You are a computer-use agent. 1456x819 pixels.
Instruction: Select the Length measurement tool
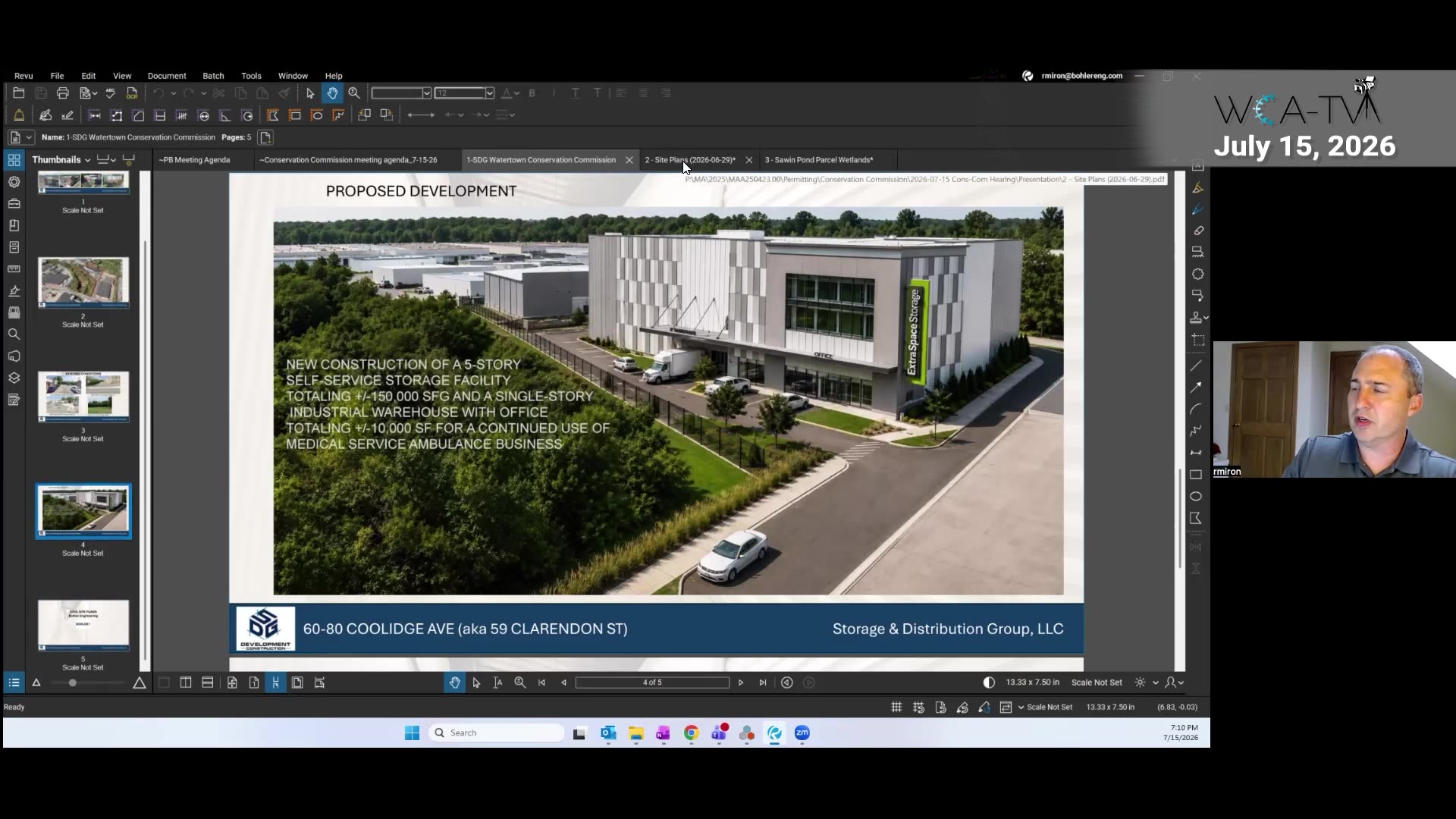tap(95, 115)
